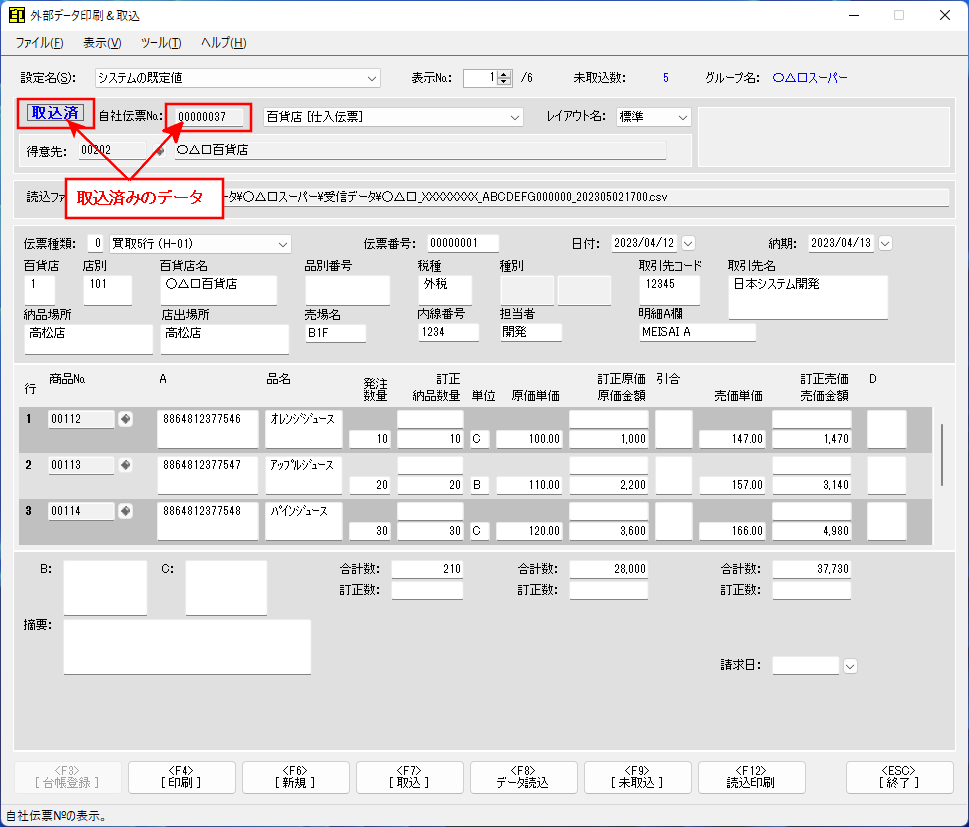Open the ヘルプ menu

pyautogui.click(x=223, y=43)
